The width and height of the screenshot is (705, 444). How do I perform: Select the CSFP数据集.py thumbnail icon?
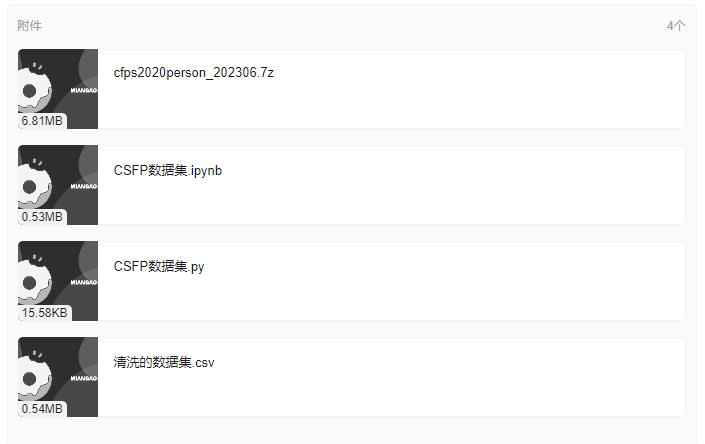pos(58,281)
